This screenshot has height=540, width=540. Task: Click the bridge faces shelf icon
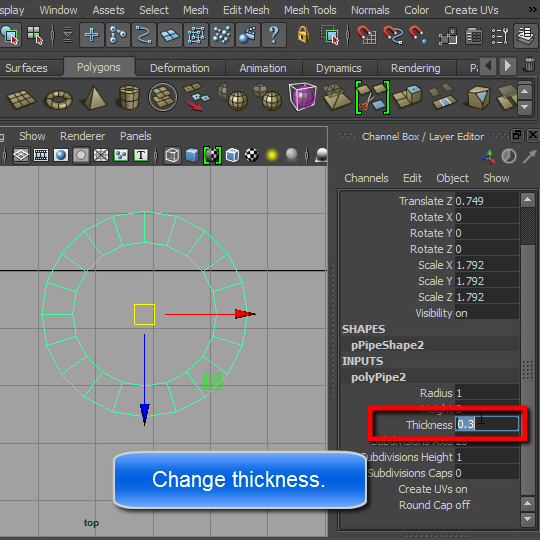tap(443, 97)
